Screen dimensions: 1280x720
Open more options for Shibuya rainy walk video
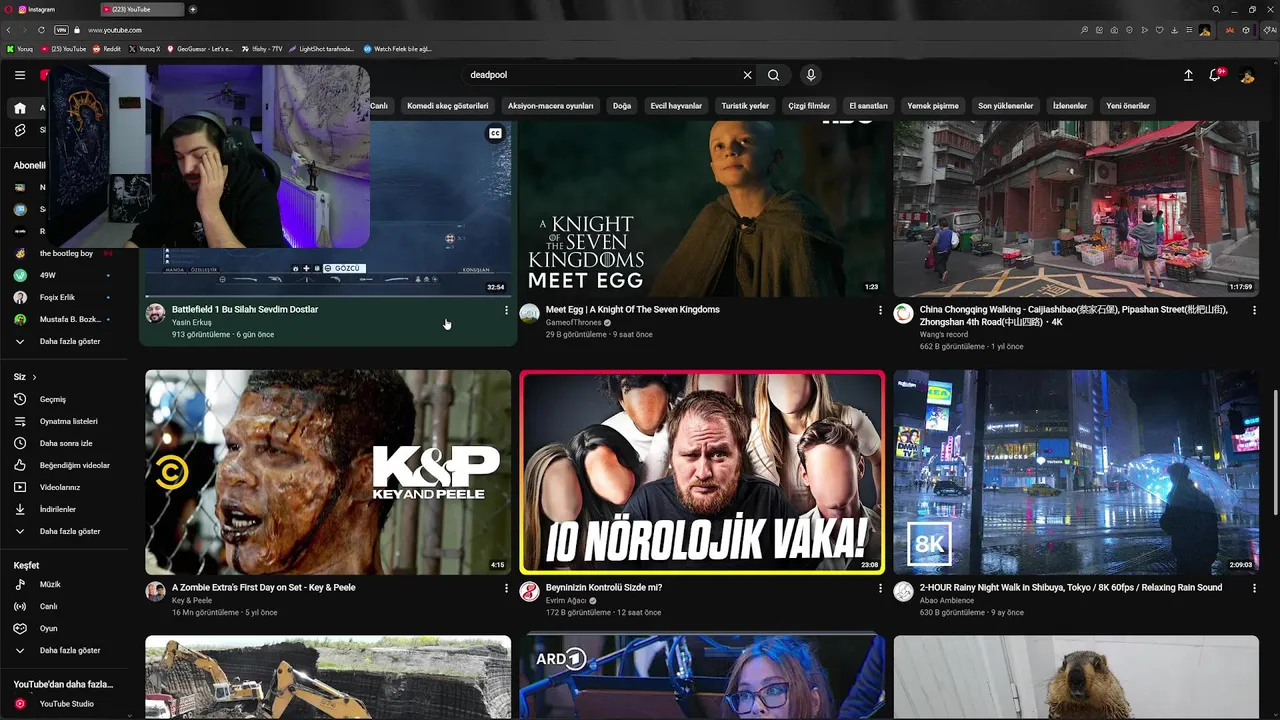pyautogui.click(x=1254, y=588)
